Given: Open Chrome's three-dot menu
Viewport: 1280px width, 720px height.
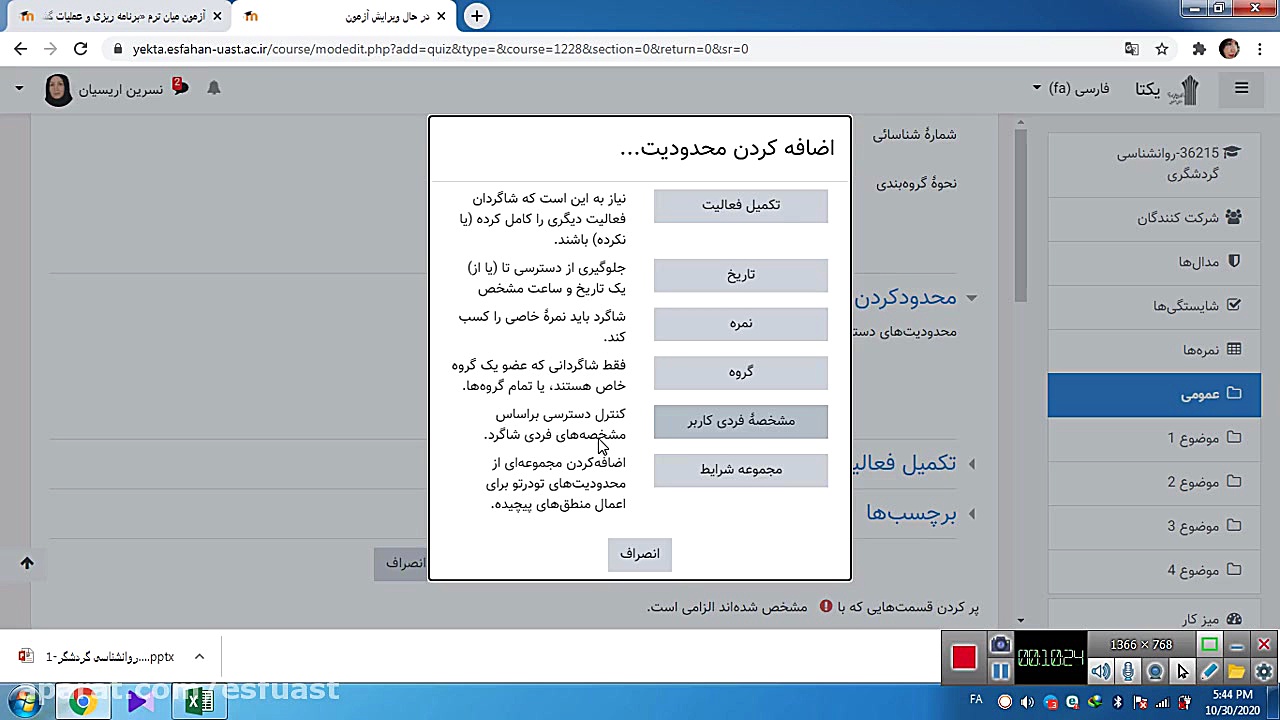Looking at the screenshot, I should (1258, 49).
